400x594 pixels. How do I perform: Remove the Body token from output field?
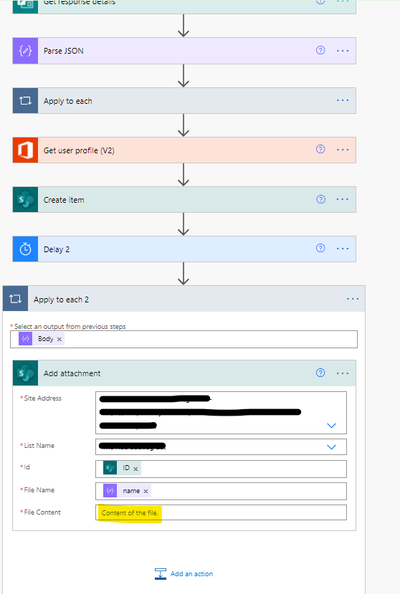point(59,339)
